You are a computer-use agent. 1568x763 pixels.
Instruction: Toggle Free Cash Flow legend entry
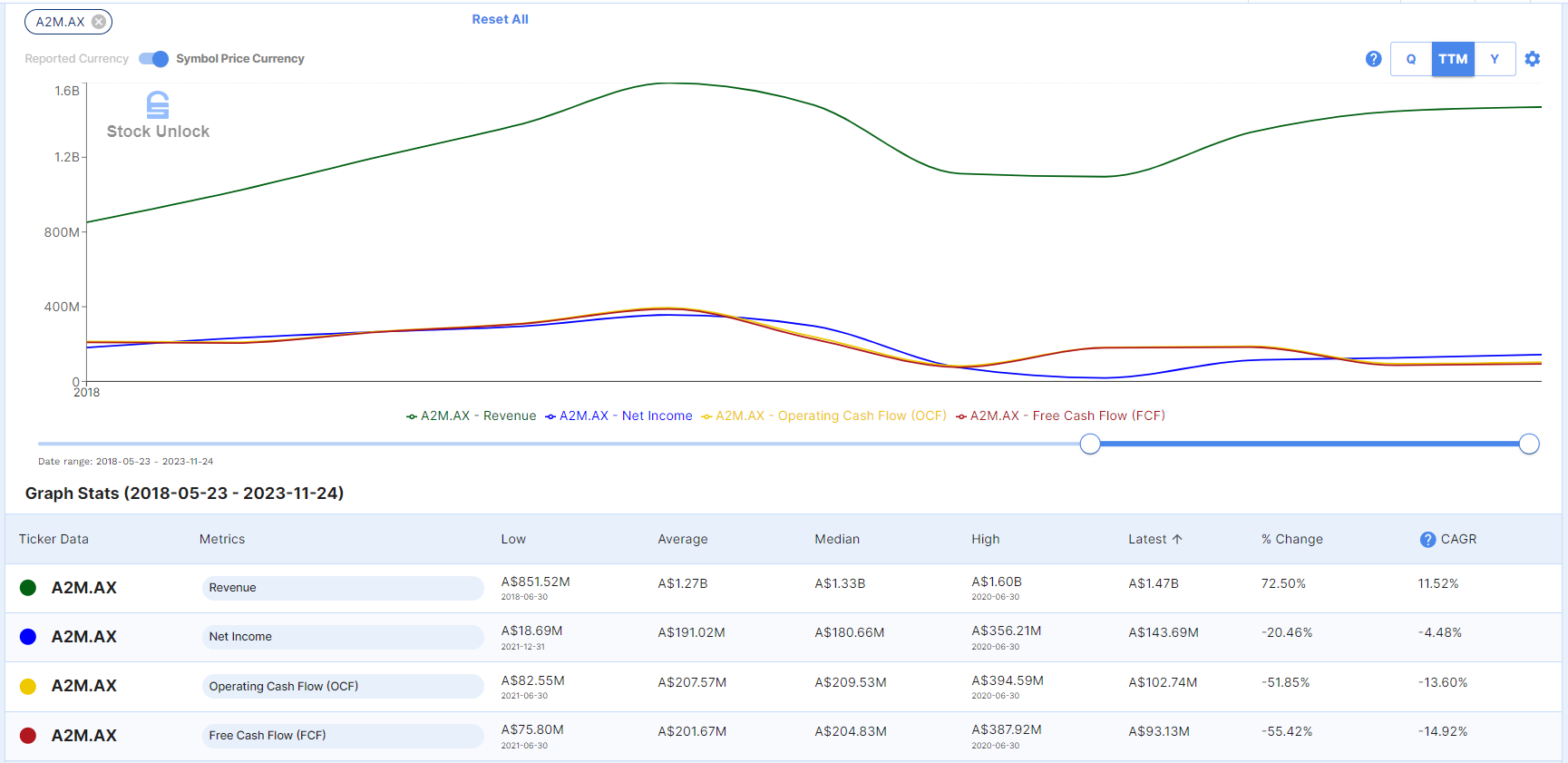click(x=1060, y=416)
